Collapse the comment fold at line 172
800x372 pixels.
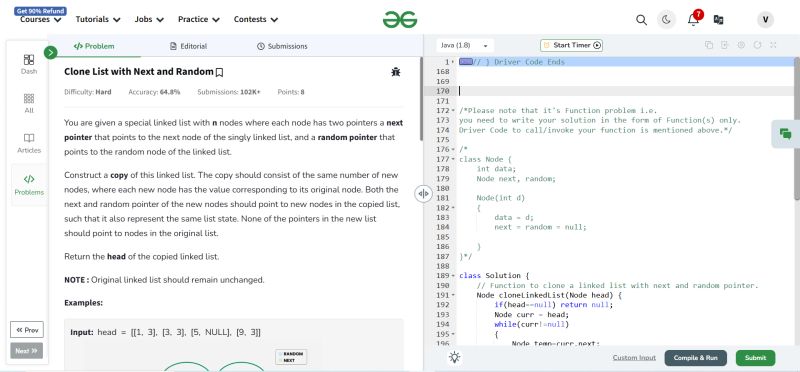pyautogui.click(x=454, y=111)
